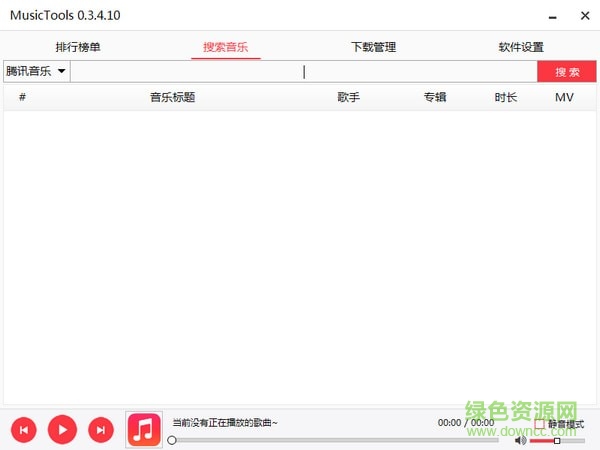Click the 当前没有正在播放的歌曲 status text
Image resolution: width=600 pixels, height=450 pixels.
pyautogui.click(x=225, y=423)
